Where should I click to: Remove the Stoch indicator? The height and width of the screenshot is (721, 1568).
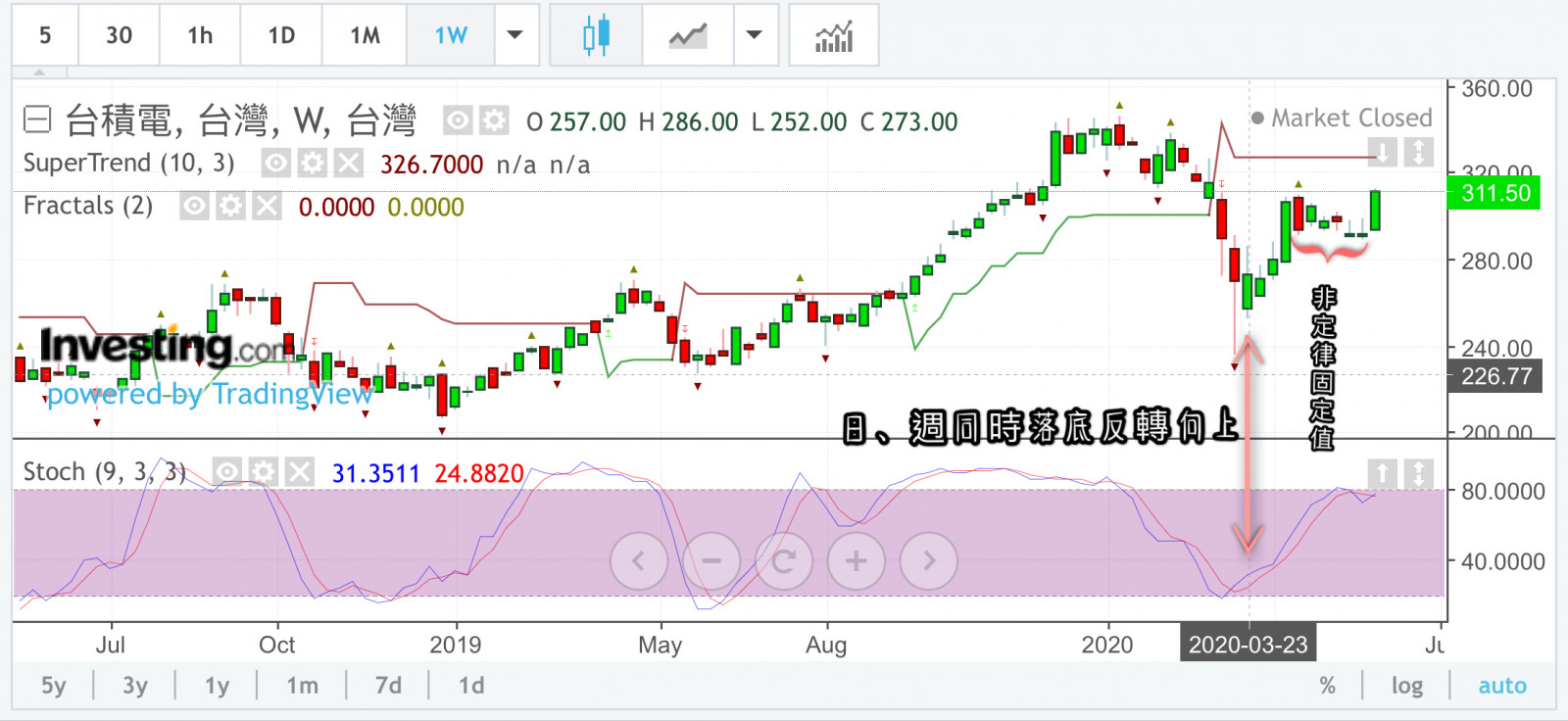(x=299, y=472)
